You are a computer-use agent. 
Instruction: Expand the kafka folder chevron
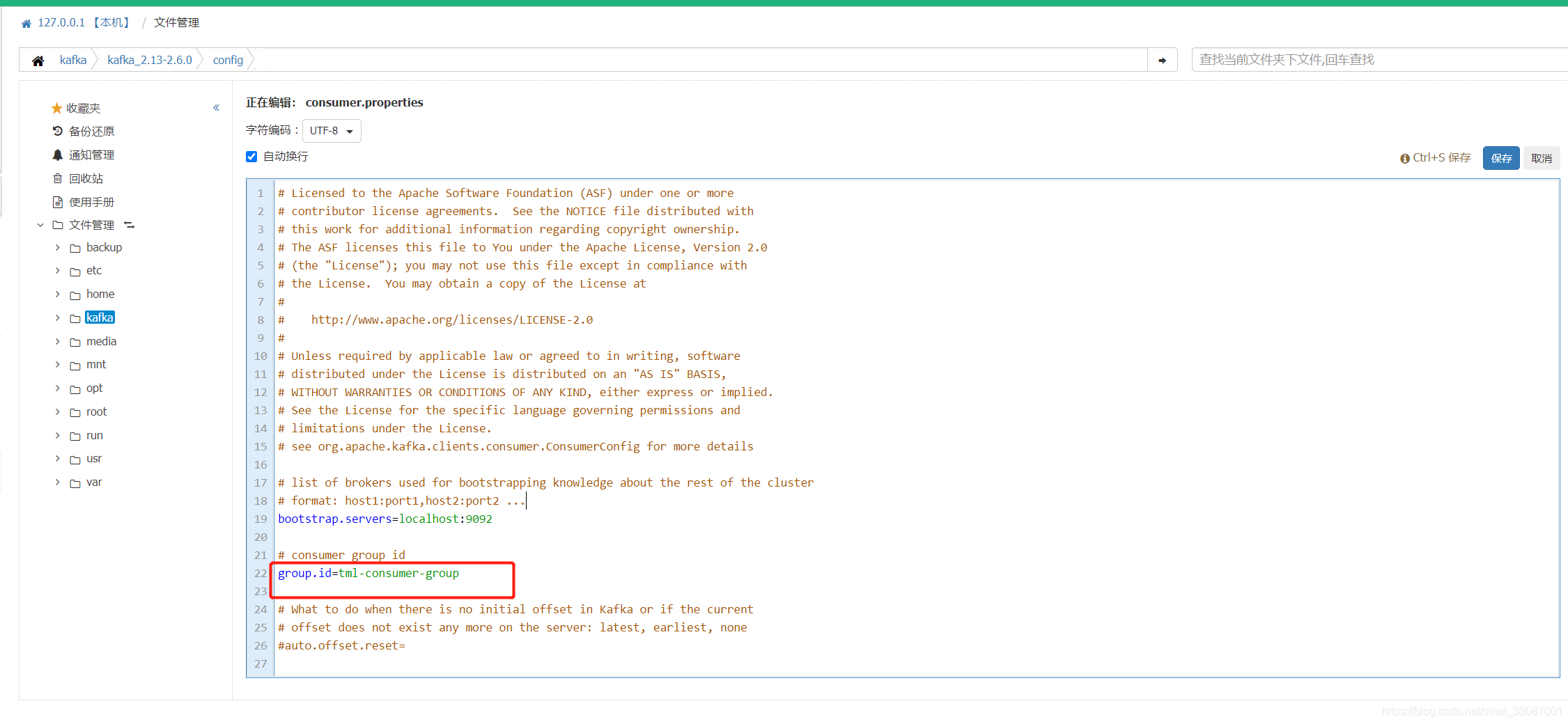(x=58, y=317)
